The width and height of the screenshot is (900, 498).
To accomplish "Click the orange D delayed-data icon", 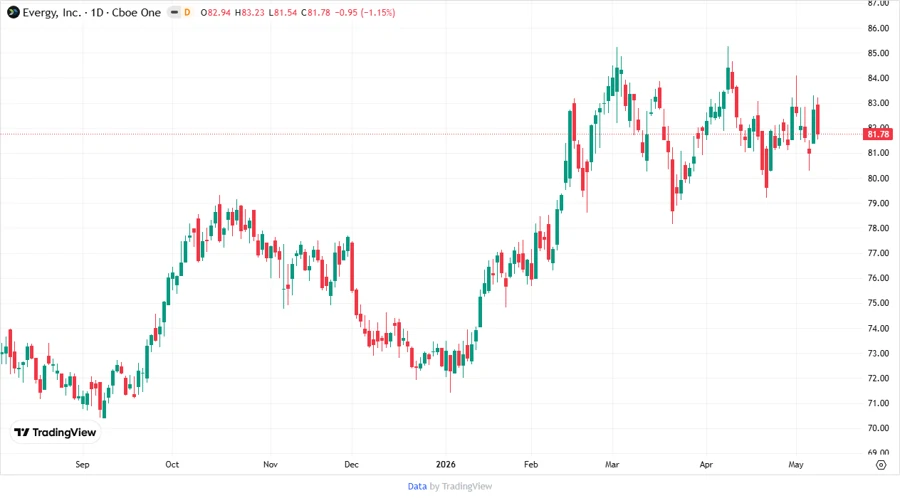I will click(x=187, y=12).
